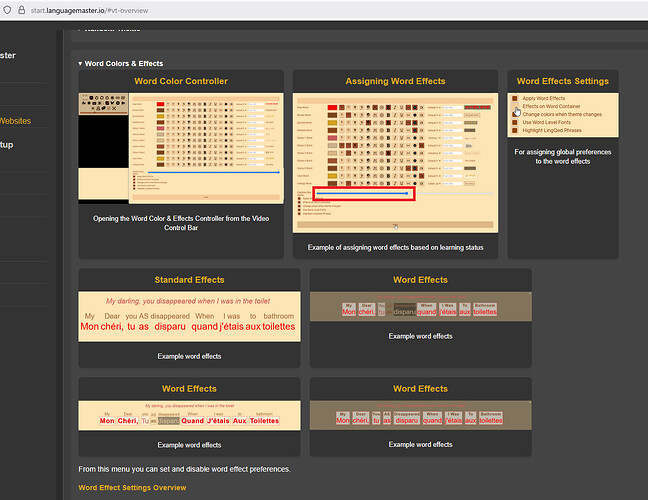Open the Word Color Controller screenshot thumbnail
The image size is (648, 500).
pos(181,148)
